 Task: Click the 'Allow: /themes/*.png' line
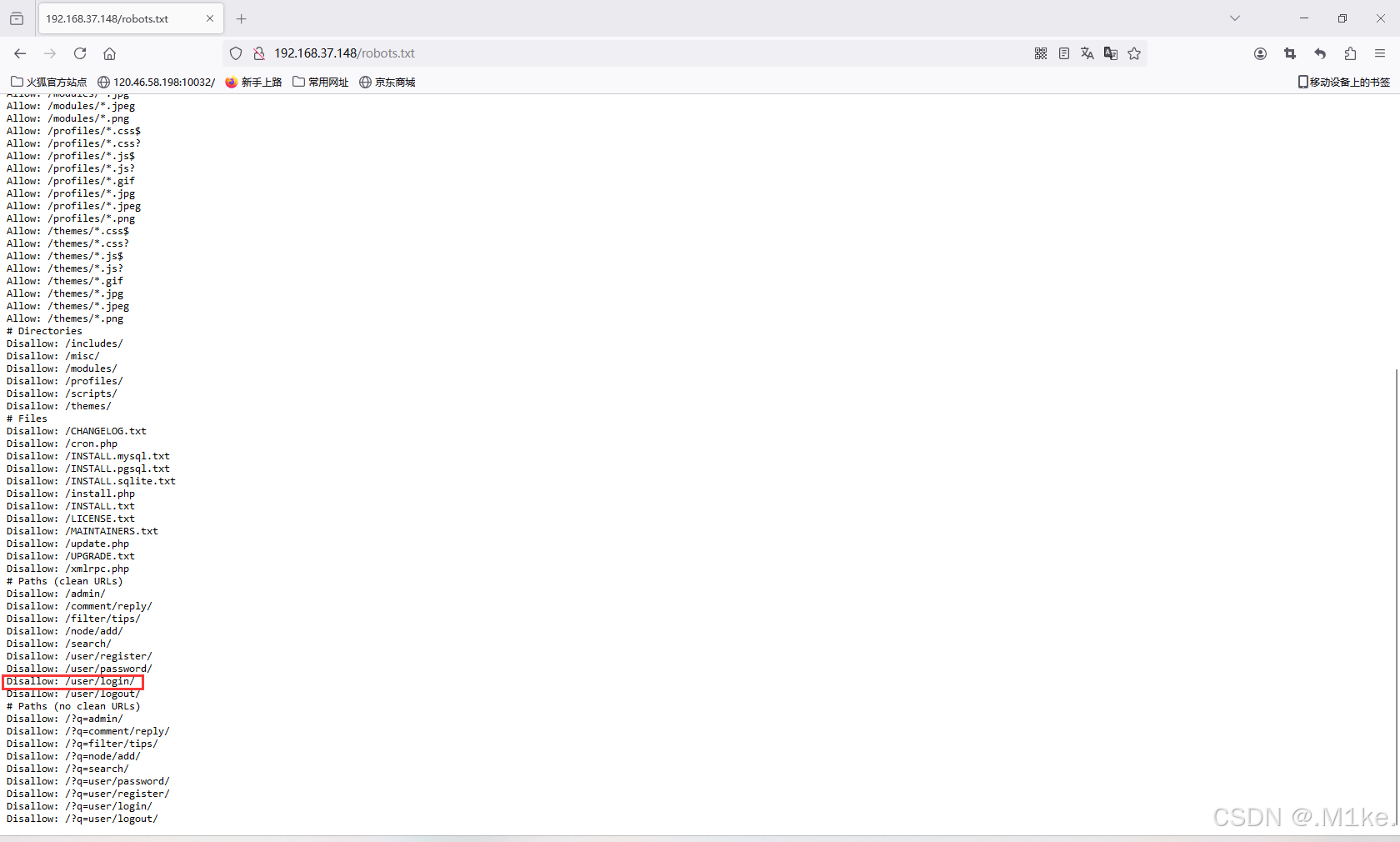coord(65,318)
